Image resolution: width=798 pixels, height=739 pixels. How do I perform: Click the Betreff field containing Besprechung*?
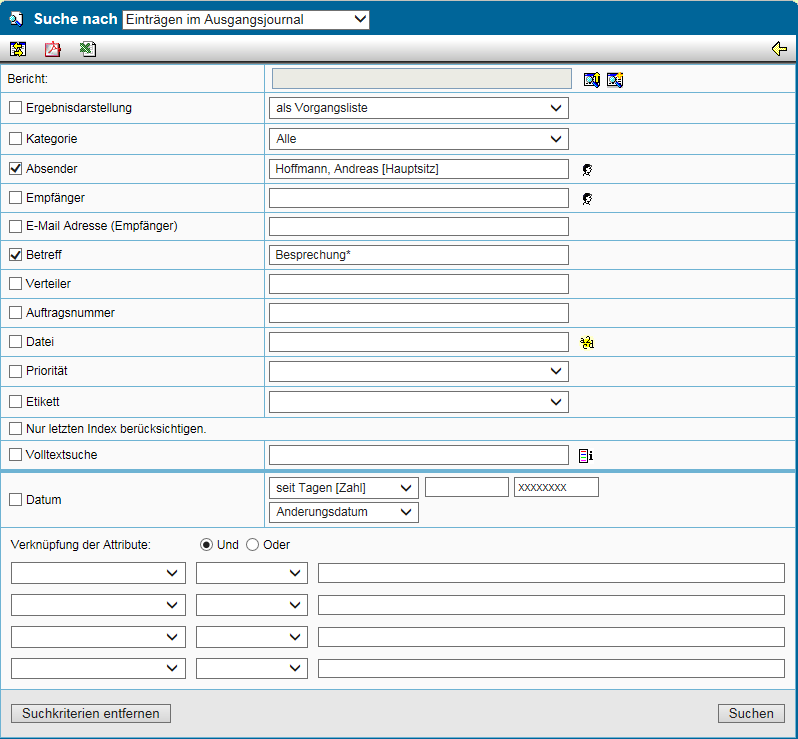coord(419,255)
